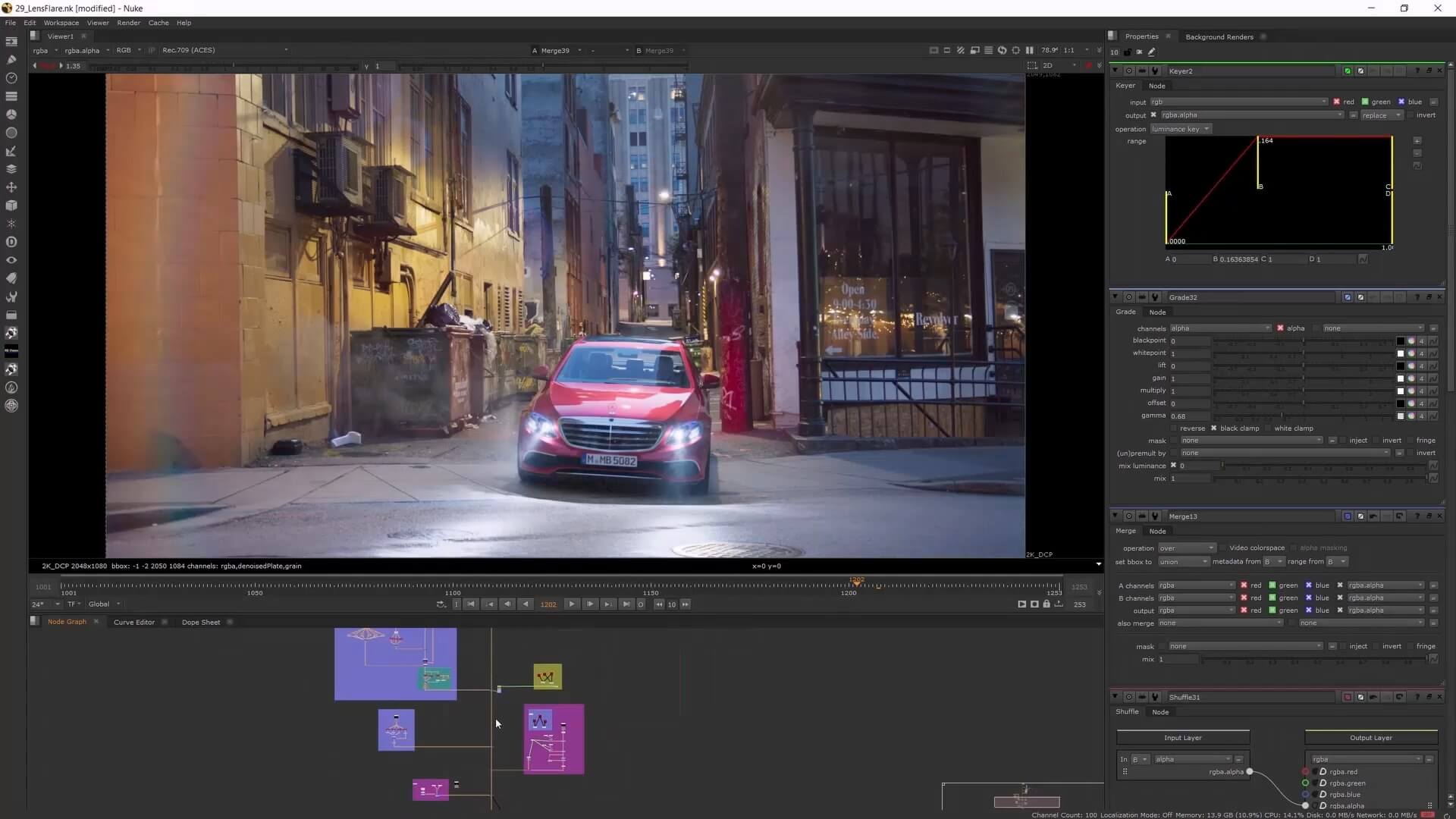The height and width of the screenshot is (819, 1456).
Task: Open Merge13 operation over dropdown
Action: coord(1186,548)
